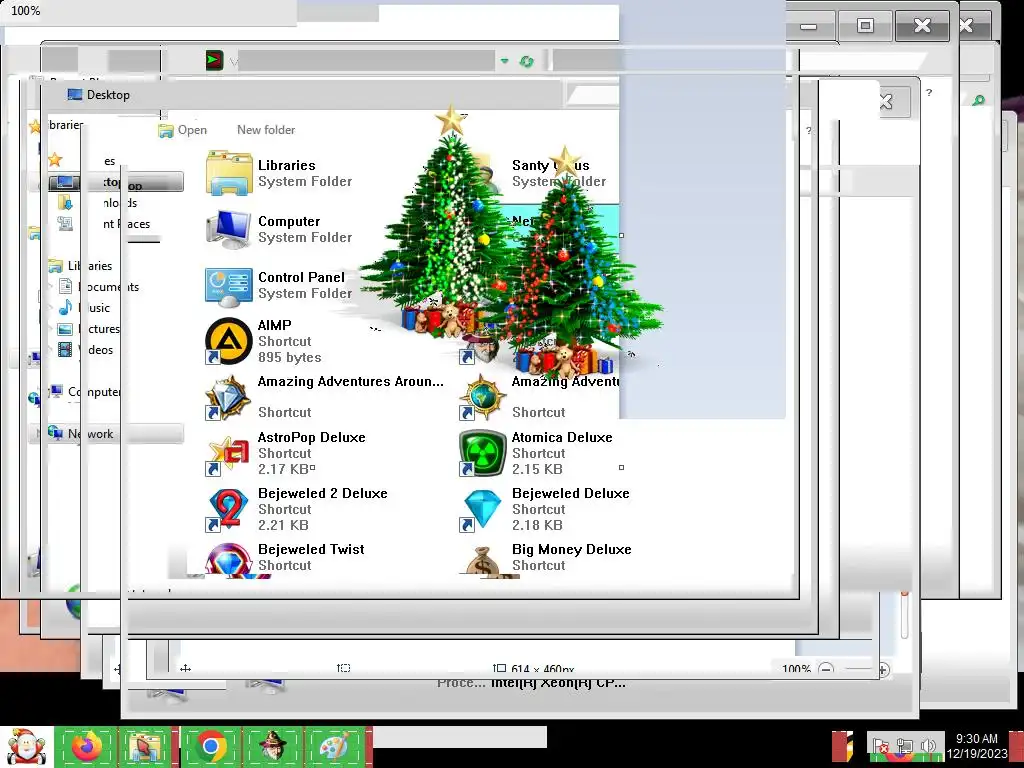Image resolution: width=1024 pixels, height=768 pixels.
Task: Click the refresh icon in the address bar
Action: [x=526, y=61]
